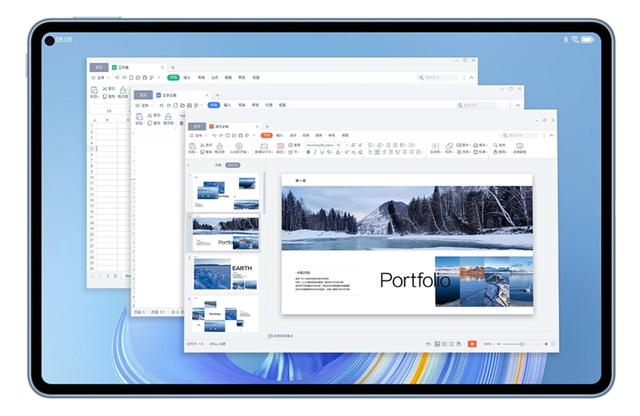
Task: Toggle Strikethrough formatting in the presentation ribbon
Action: pyautogui.click(x=329, y=152)
